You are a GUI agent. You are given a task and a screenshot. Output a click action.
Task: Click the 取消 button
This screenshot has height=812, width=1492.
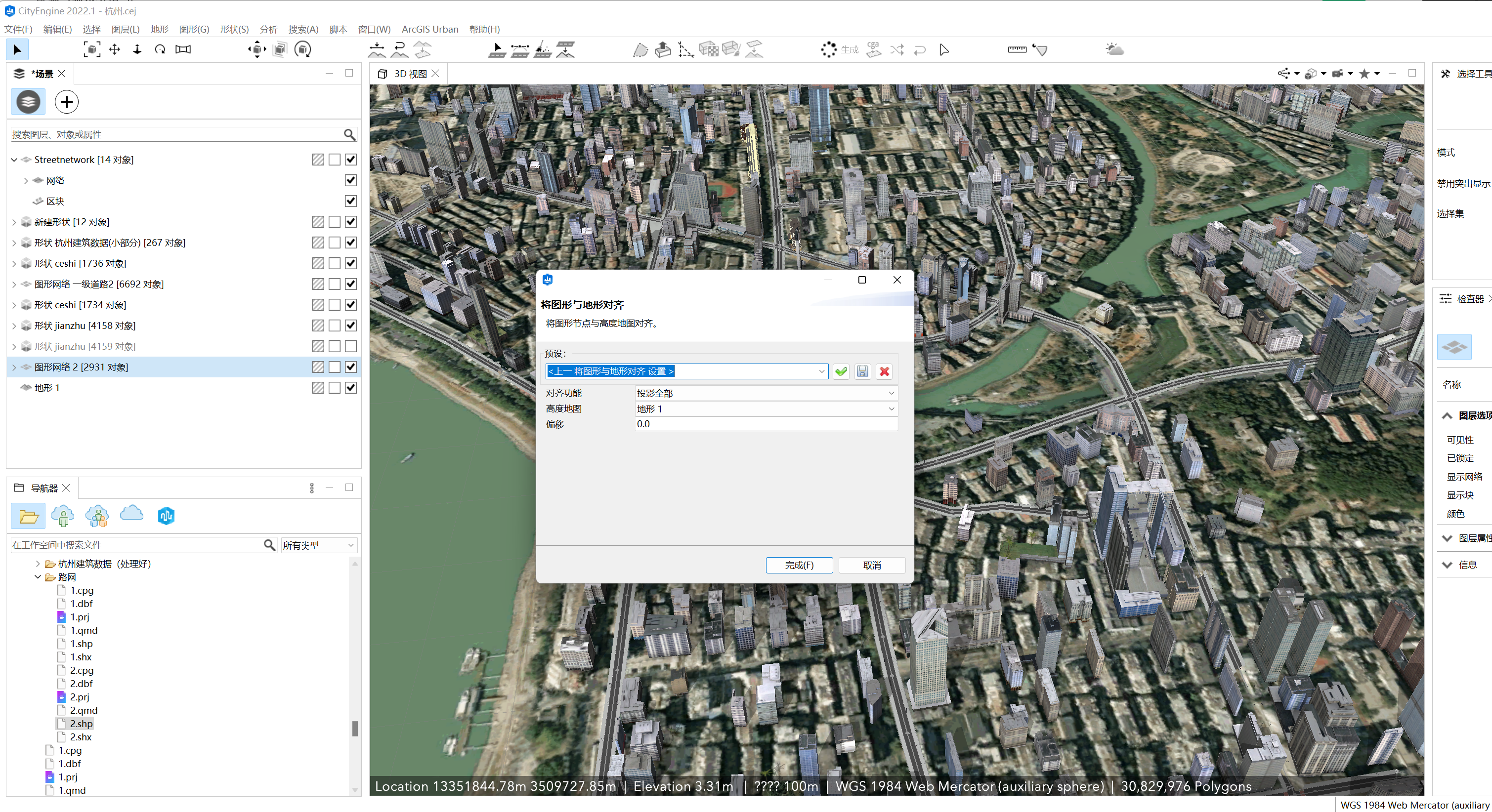point(872,566)
